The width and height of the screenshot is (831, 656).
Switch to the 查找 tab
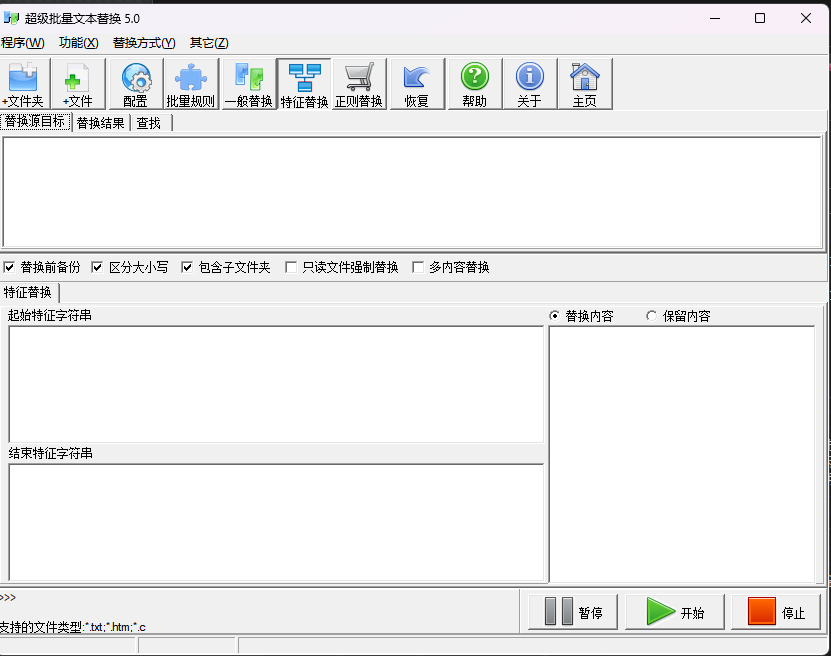coord(148,122)
